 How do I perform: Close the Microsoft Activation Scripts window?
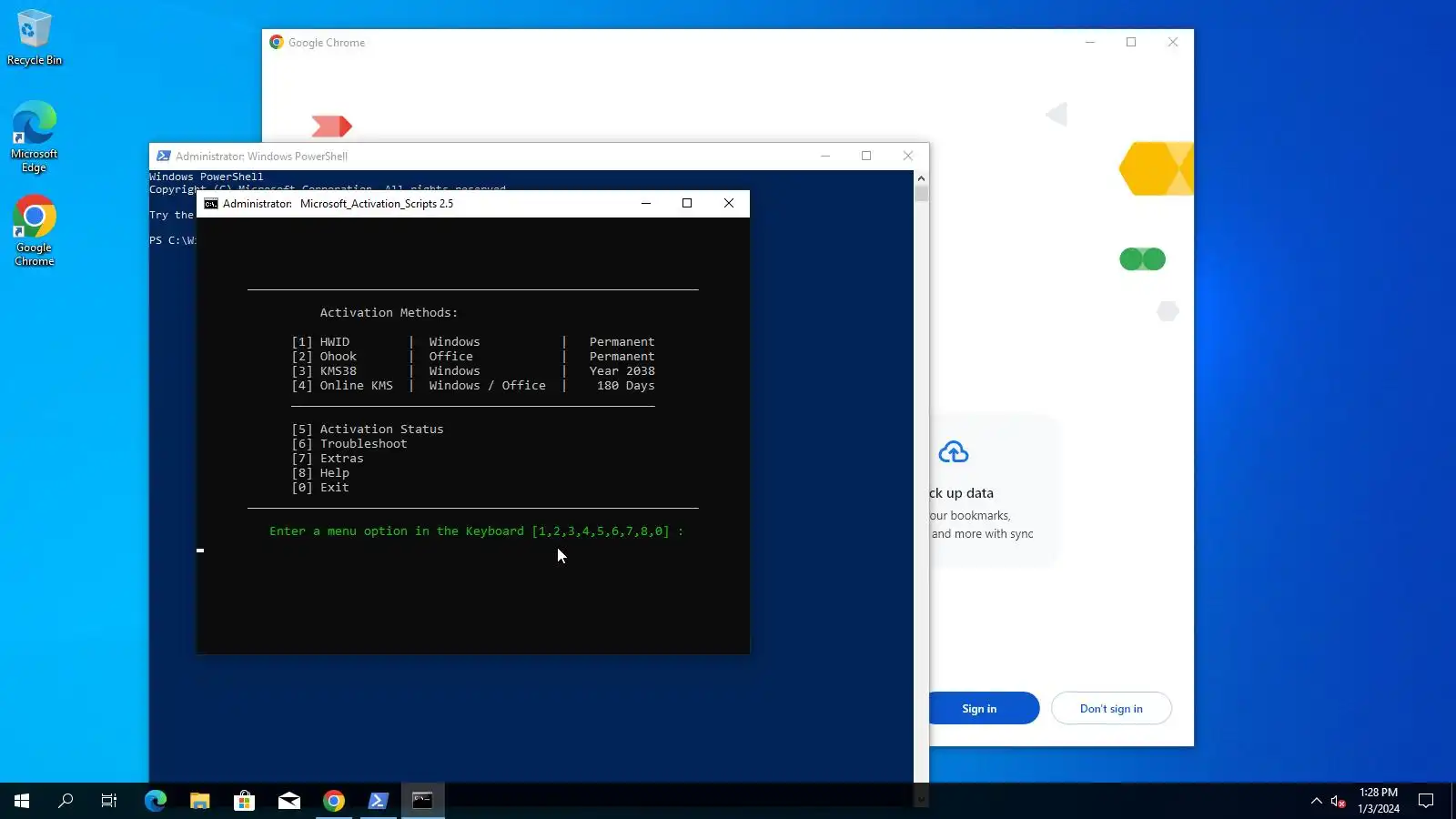(729, 204)
